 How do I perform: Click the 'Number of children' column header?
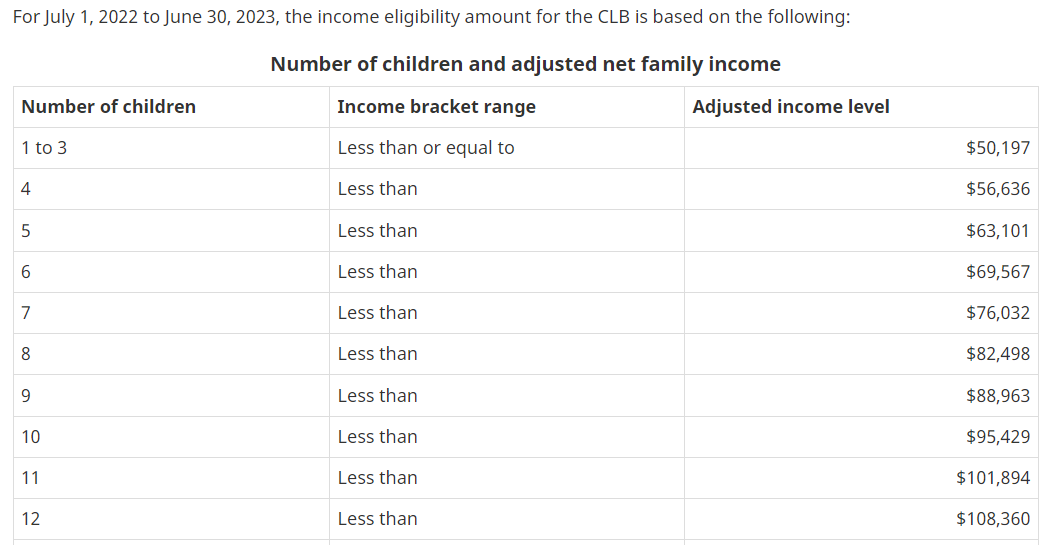(108, 107)
